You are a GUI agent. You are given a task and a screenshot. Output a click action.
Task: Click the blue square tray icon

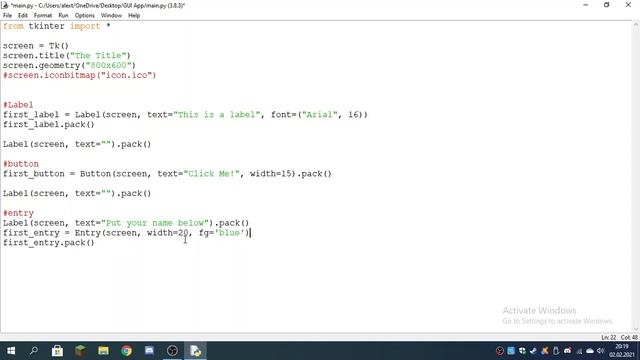click(511, 351)
